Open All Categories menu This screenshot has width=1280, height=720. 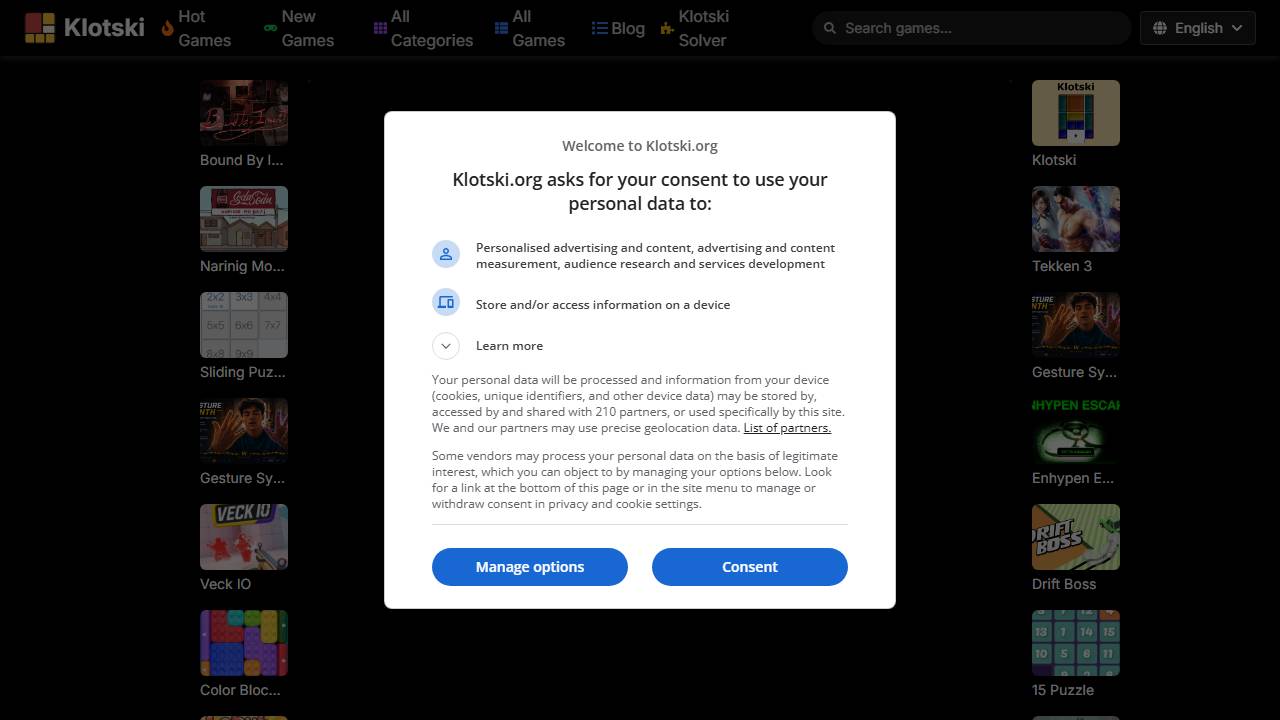pos(423,28)
